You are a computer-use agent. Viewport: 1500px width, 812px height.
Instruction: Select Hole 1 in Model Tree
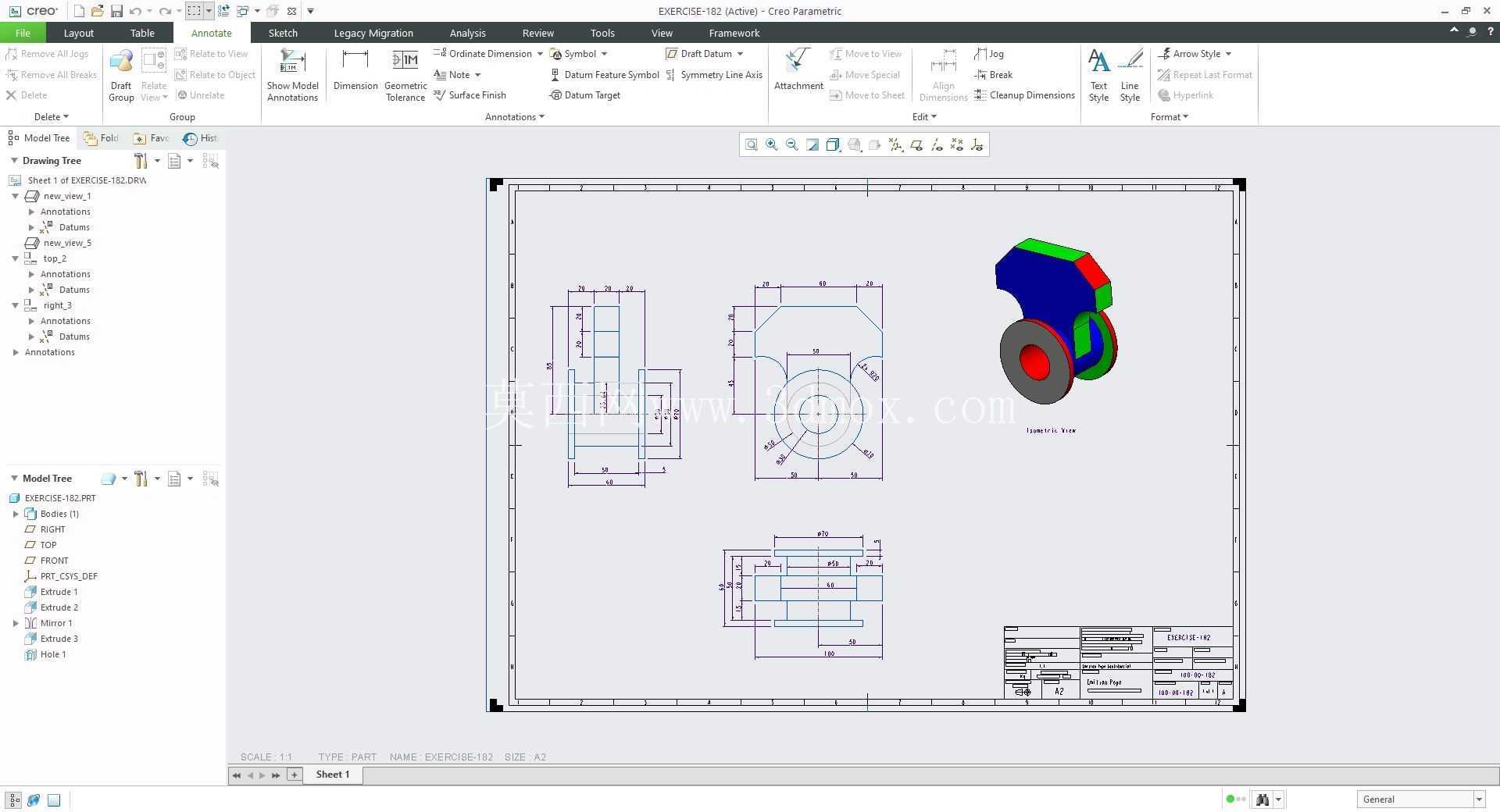coord(52,654)
